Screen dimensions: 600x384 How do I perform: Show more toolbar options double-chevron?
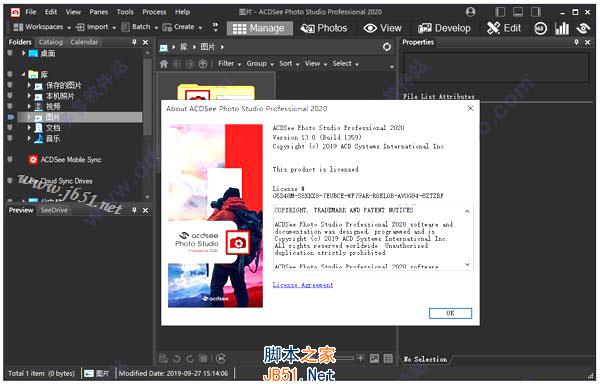[215, 27]
